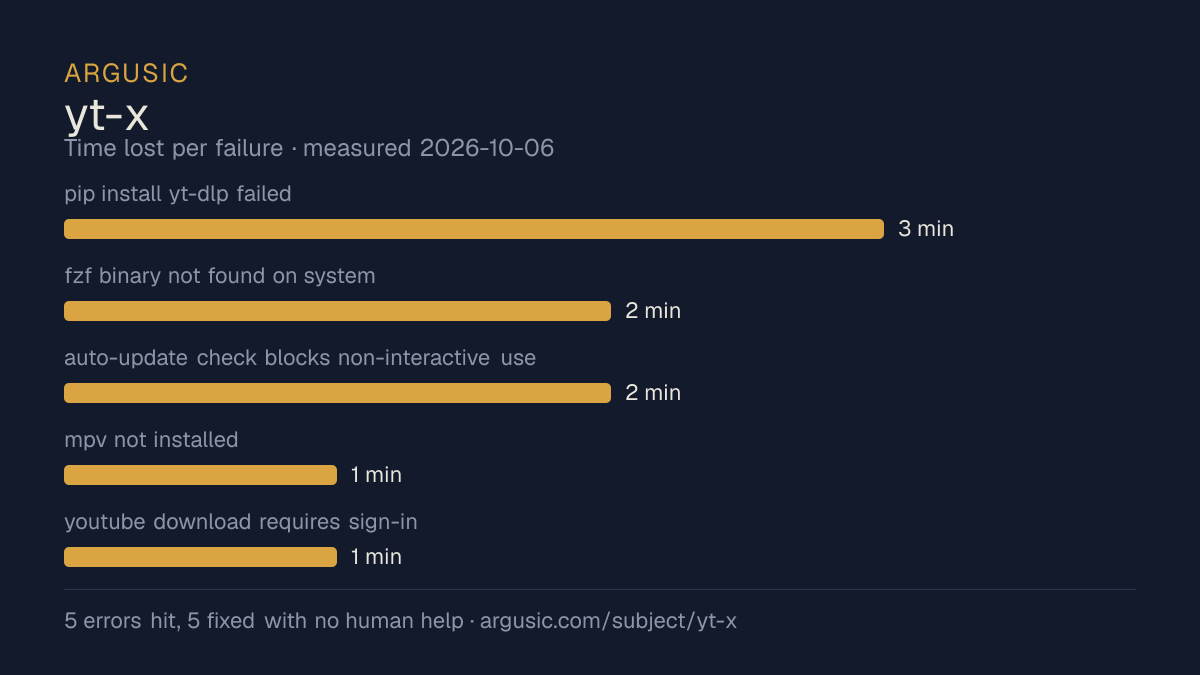Image resolution: width=1200 pixels, height=675 pixels.
Task: Click the mpv not installed bar
Action: pyautogui.click(x=200, y=475)
